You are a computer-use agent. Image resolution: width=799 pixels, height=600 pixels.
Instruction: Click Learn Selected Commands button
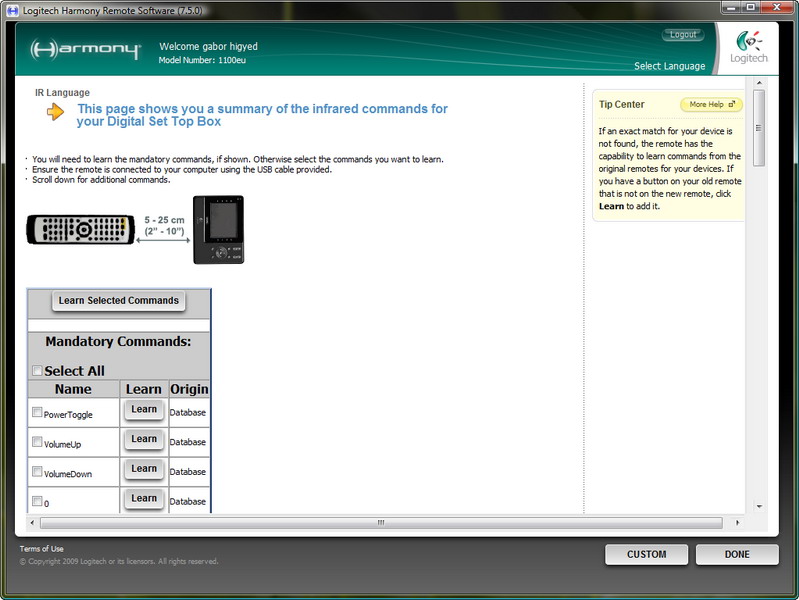pos(118,301)
